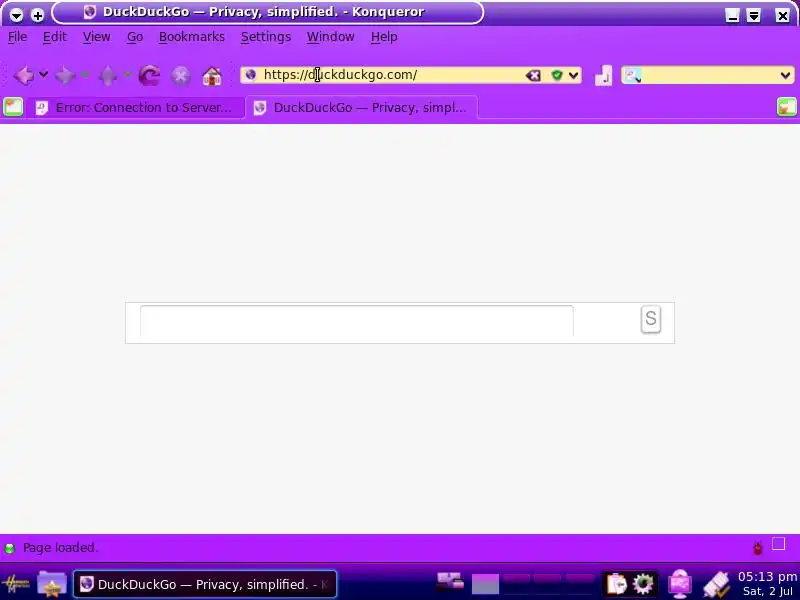The width and height of the screenshot is (800, 600).
Task: Open a new tab via left tab-bar button
Action: tap(13, 107)
